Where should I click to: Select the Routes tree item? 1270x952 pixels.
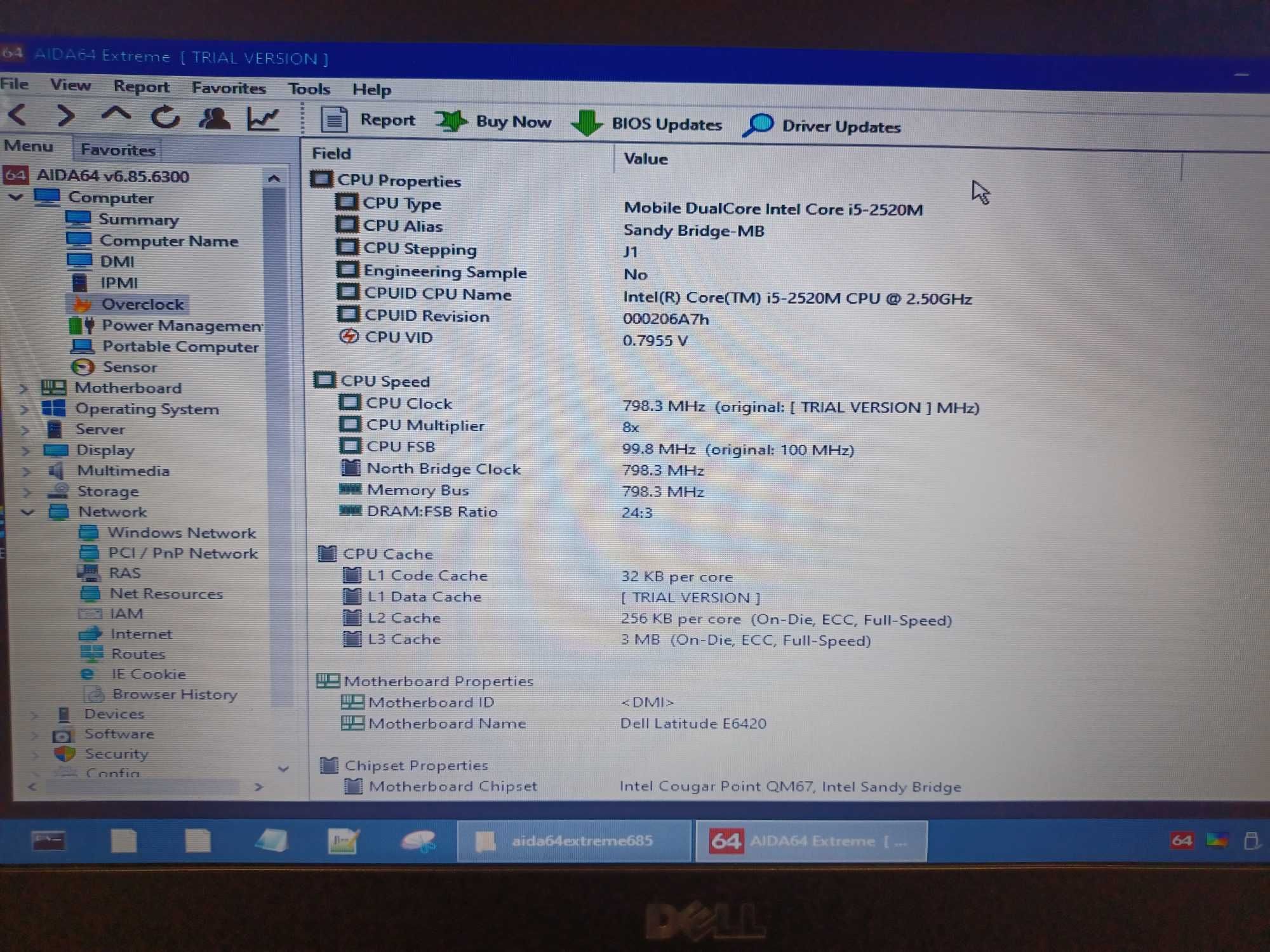[x=138, y=654]
